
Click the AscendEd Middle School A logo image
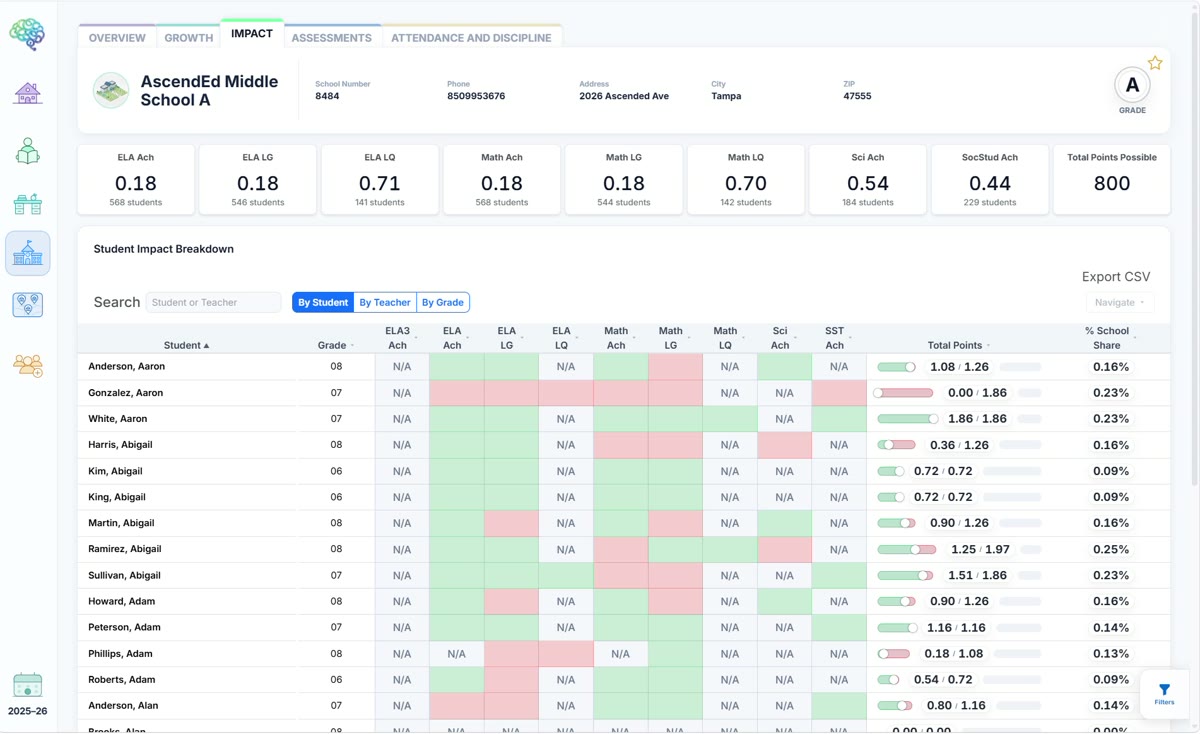pos(111,90)
